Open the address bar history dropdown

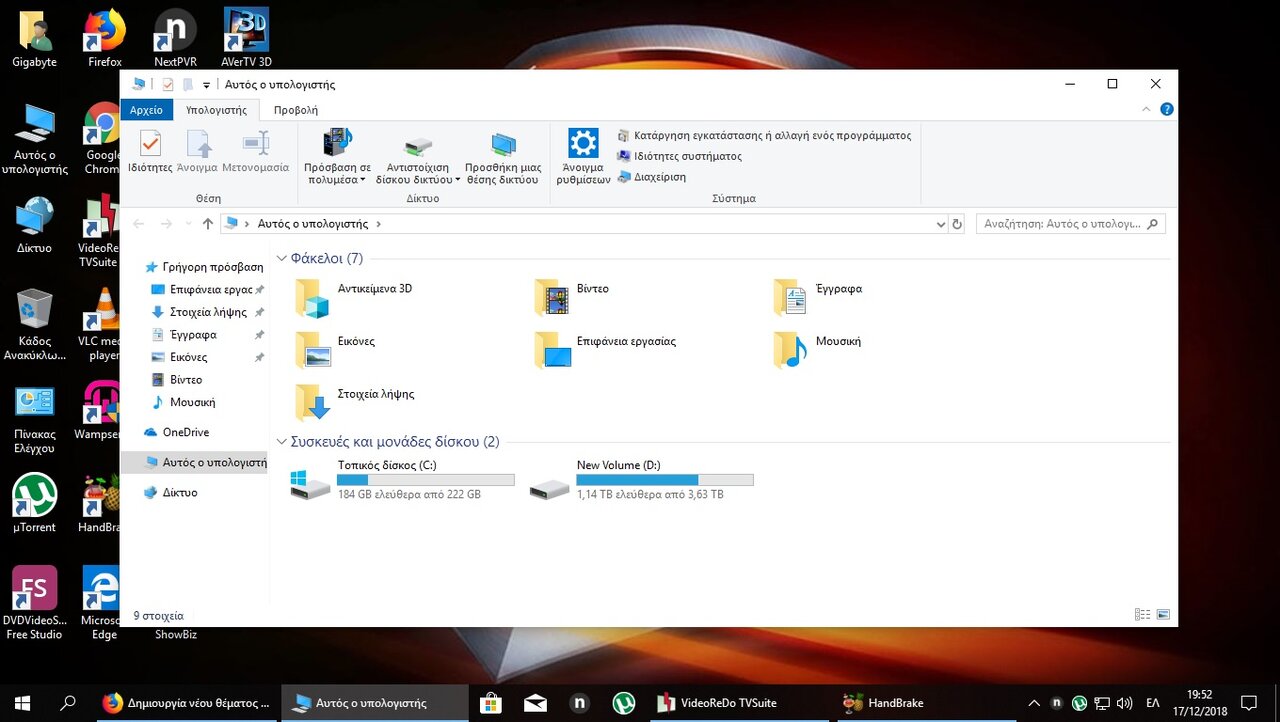[940, 225]
